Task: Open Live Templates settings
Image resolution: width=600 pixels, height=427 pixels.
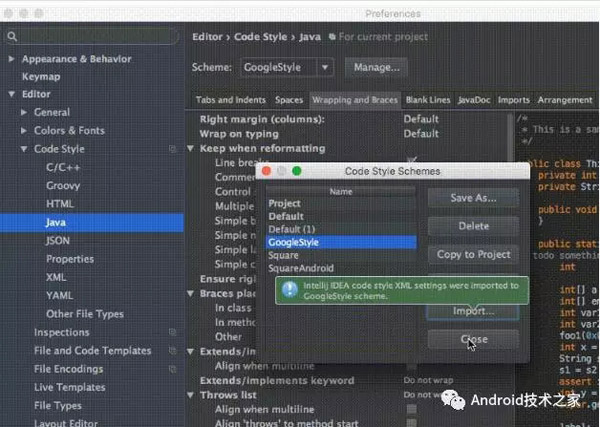Action: coord(70,387)
